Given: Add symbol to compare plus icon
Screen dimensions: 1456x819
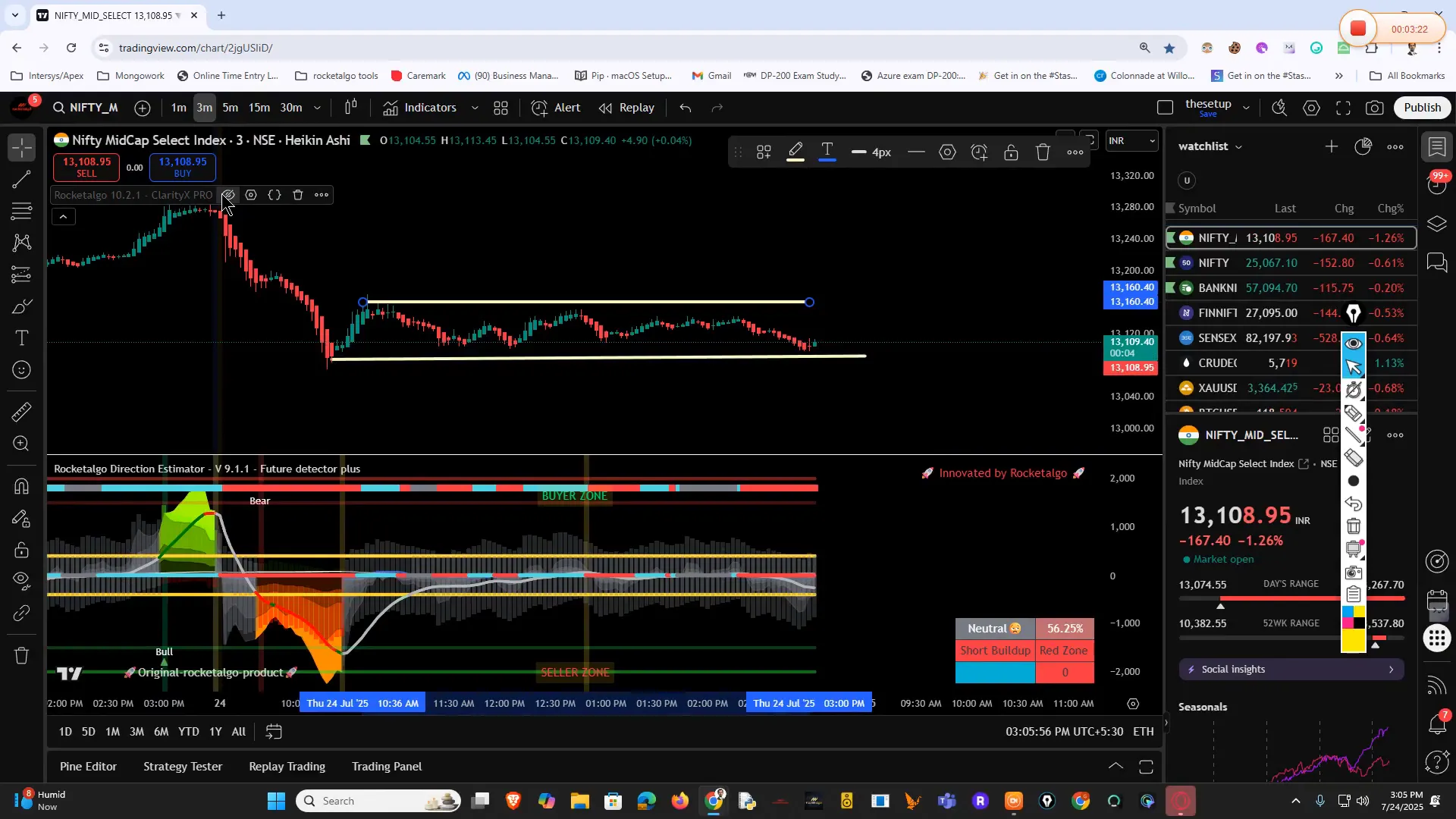Looking at the screenshot, I should pyautogui.click(x=143, y=108).
